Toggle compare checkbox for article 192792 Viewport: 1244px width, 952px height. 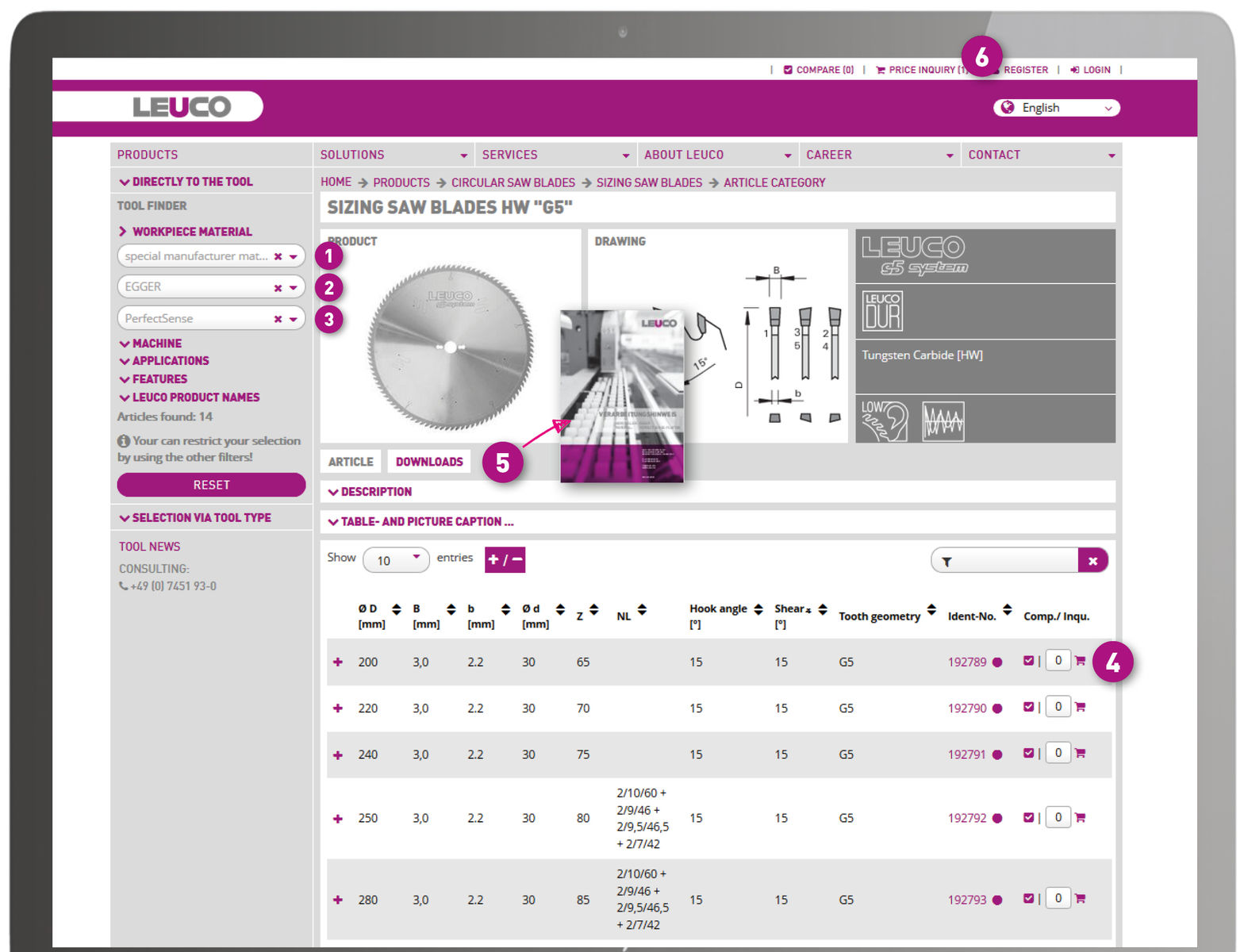[1028, 817]
